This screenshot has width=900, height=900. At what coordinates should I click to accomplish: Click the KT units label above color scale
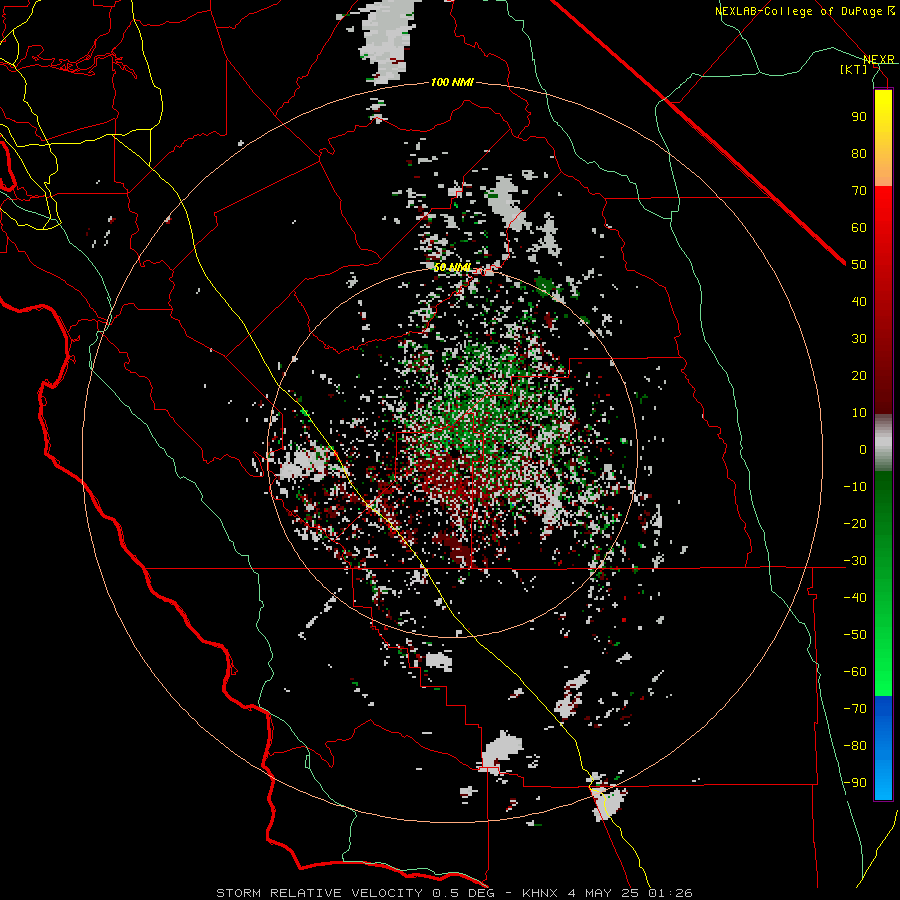853,69
